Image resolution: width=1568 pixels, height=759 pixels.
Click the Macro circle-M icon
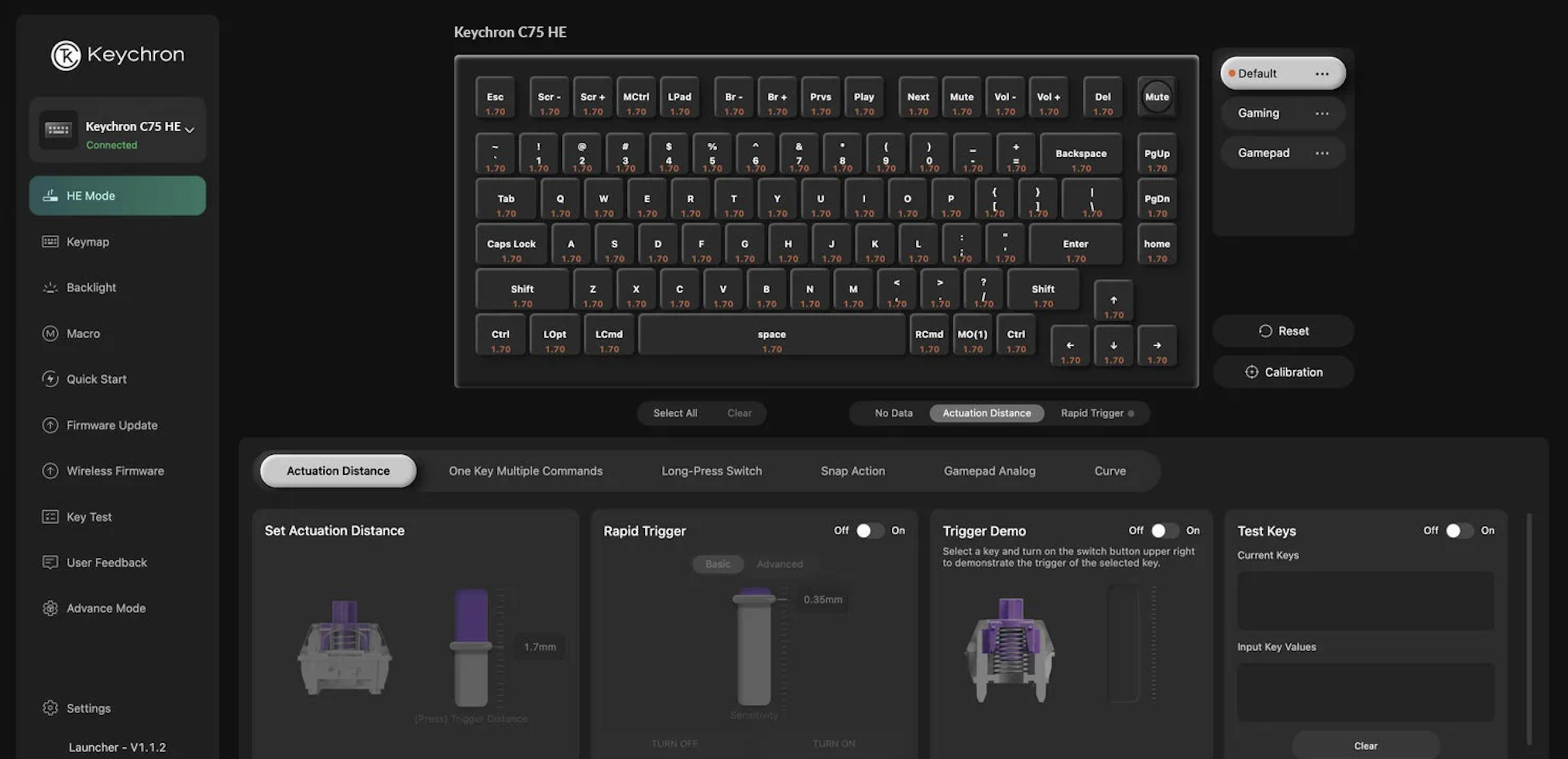pyautogui.click(x=50, y=333)
